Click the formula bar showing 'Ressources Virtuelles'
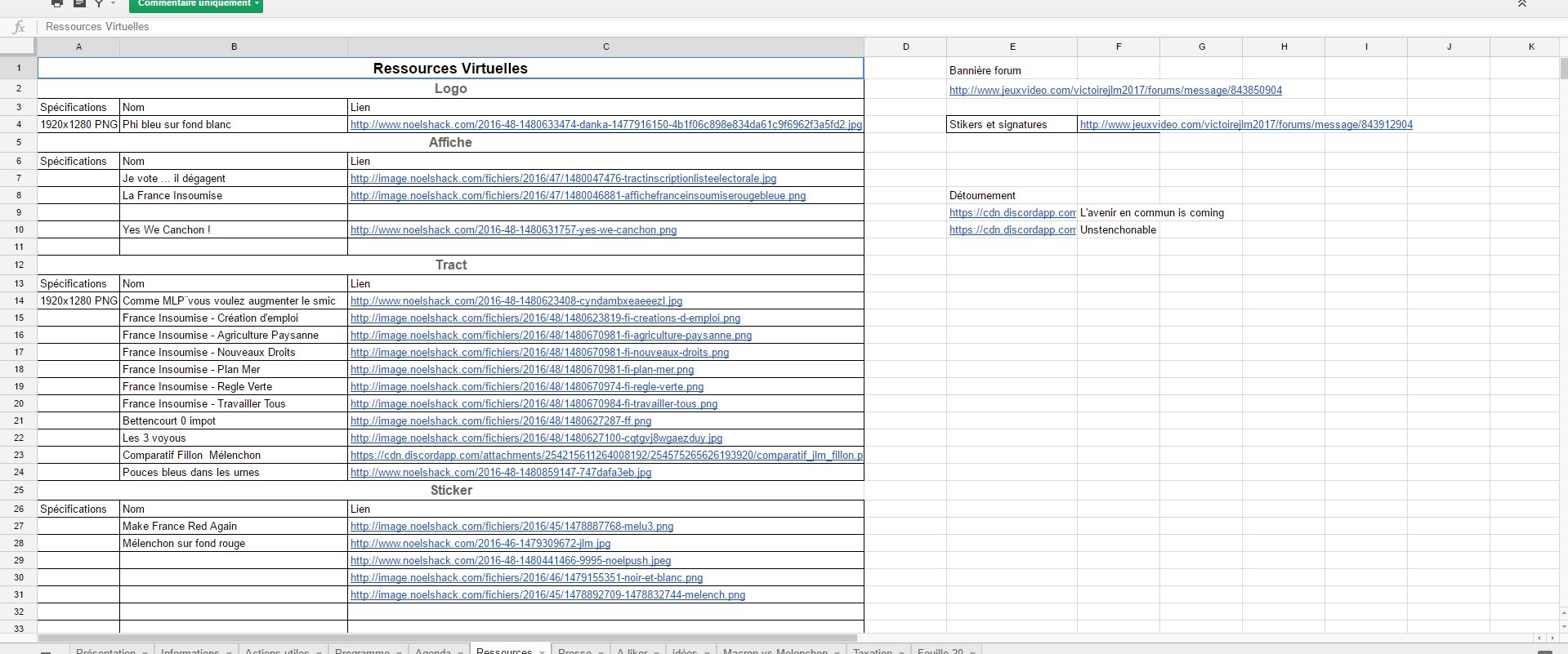 (x=801, y=27)
